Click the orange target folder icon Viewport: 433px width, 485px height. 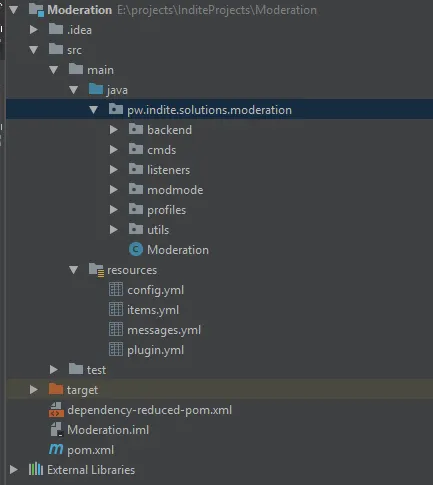pyautogui.click(x=56, y=389)
